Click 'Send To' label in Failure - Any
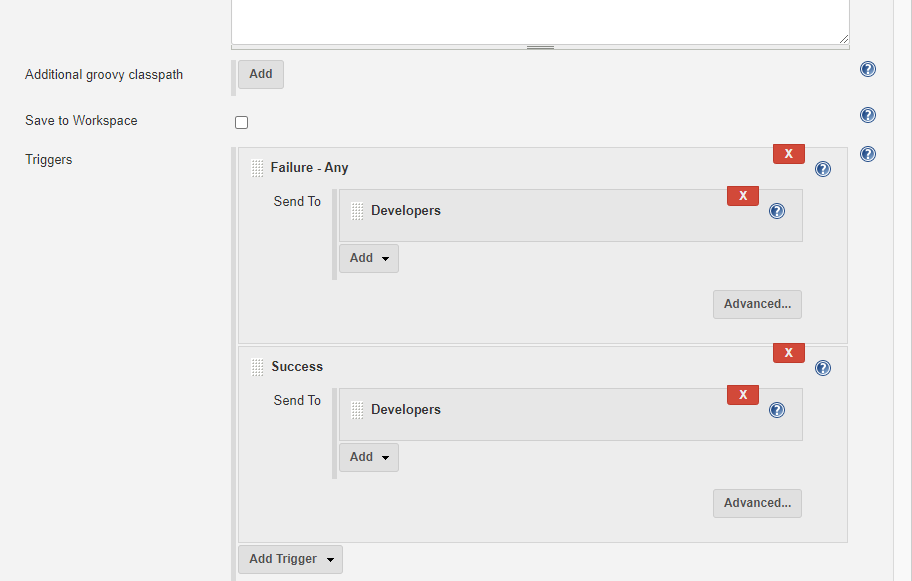912x581 pixels. [x=297, y=202]
